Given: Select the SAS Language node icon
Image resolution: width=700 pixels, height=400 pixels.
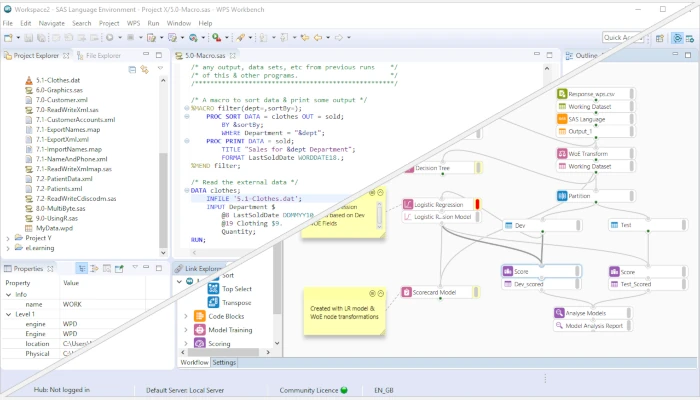Looking at the screenshot, I should [562, 119].
